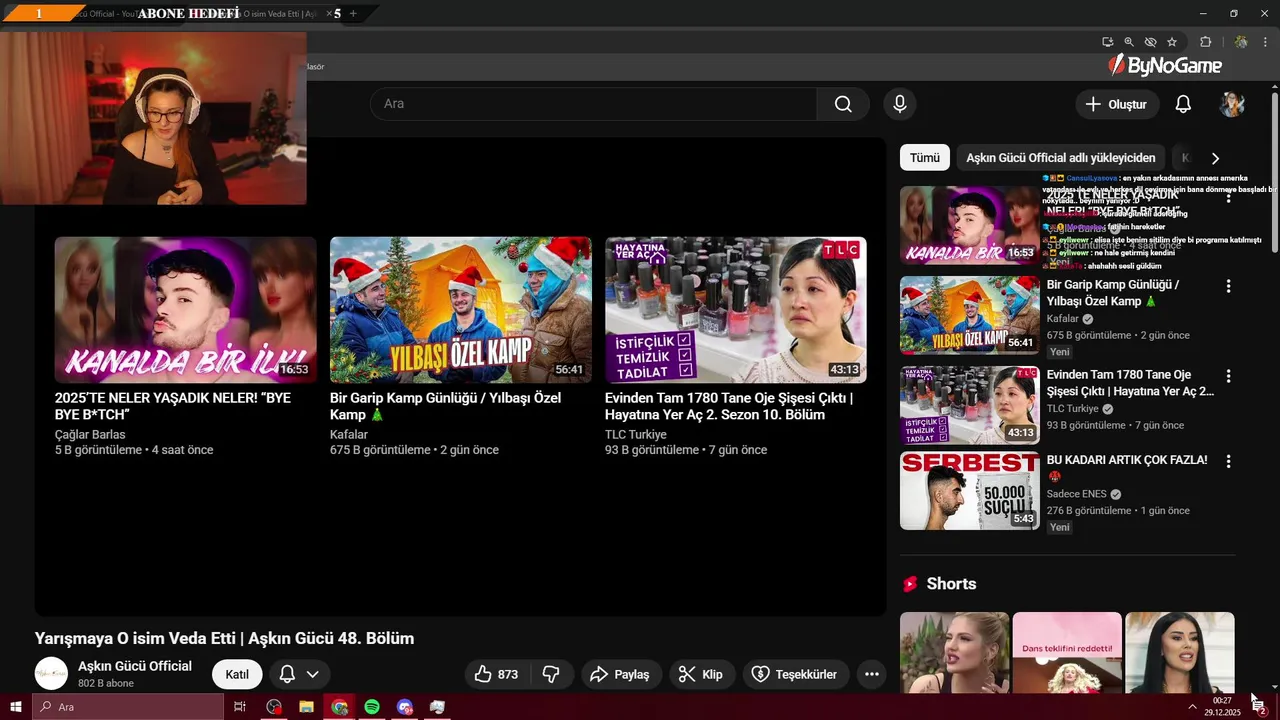Open File Explorer from the taskbar
This screenshot has height=720, width=1280.
coord(306,707)
